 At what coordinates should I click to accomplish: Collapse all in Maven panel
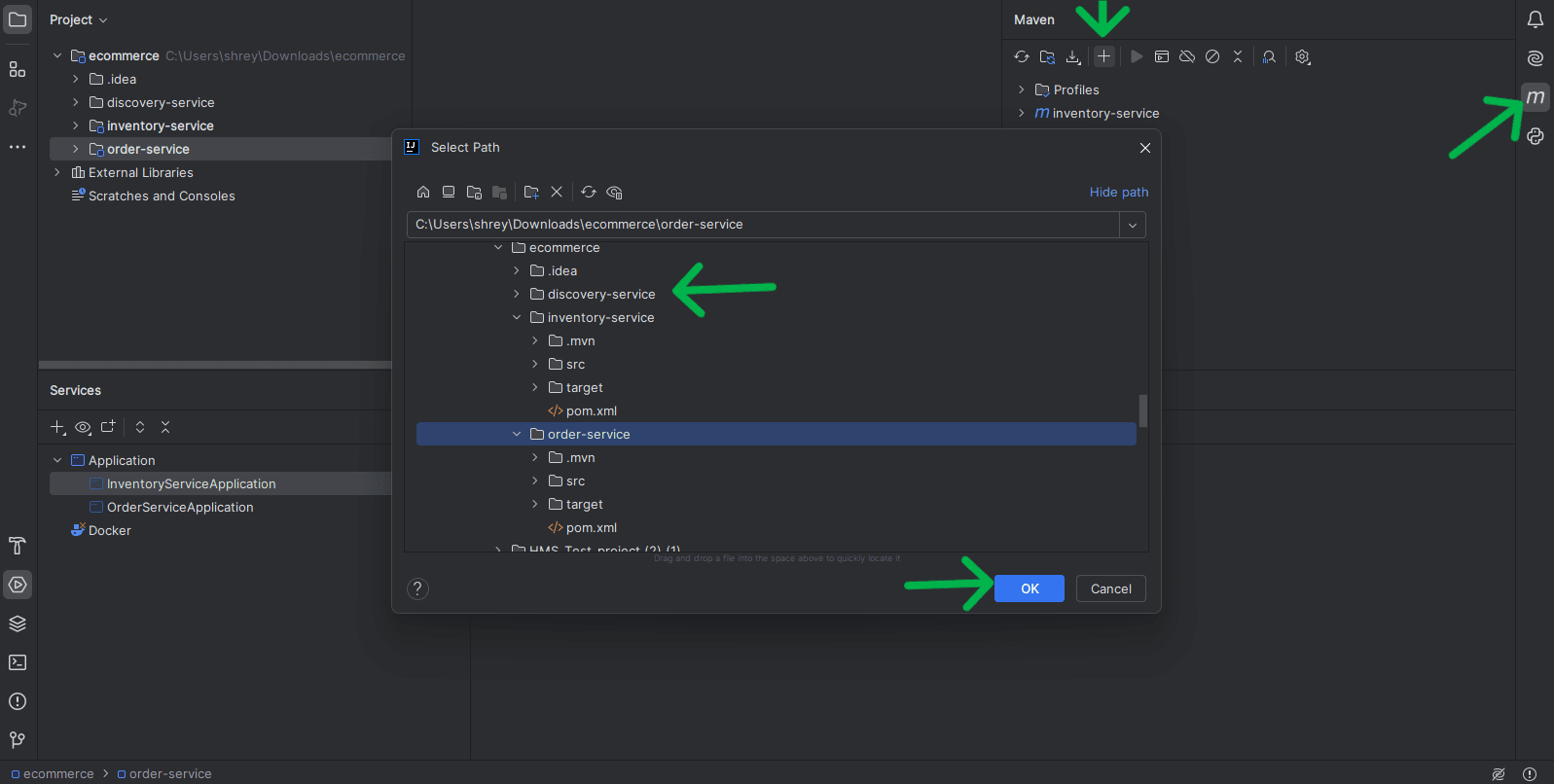(x=1238, y=56)
